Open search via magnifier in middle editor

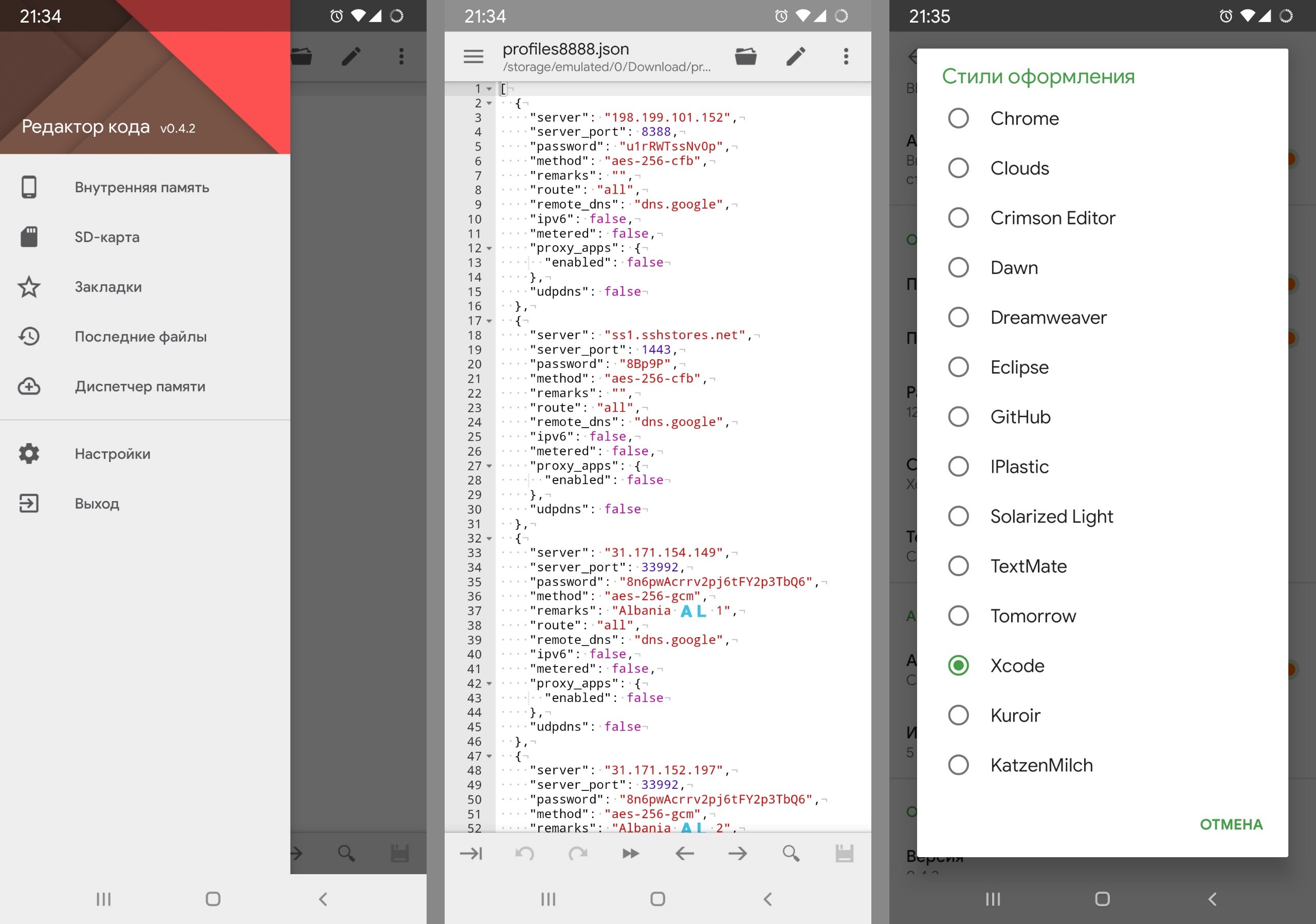(x=791, y=854)
